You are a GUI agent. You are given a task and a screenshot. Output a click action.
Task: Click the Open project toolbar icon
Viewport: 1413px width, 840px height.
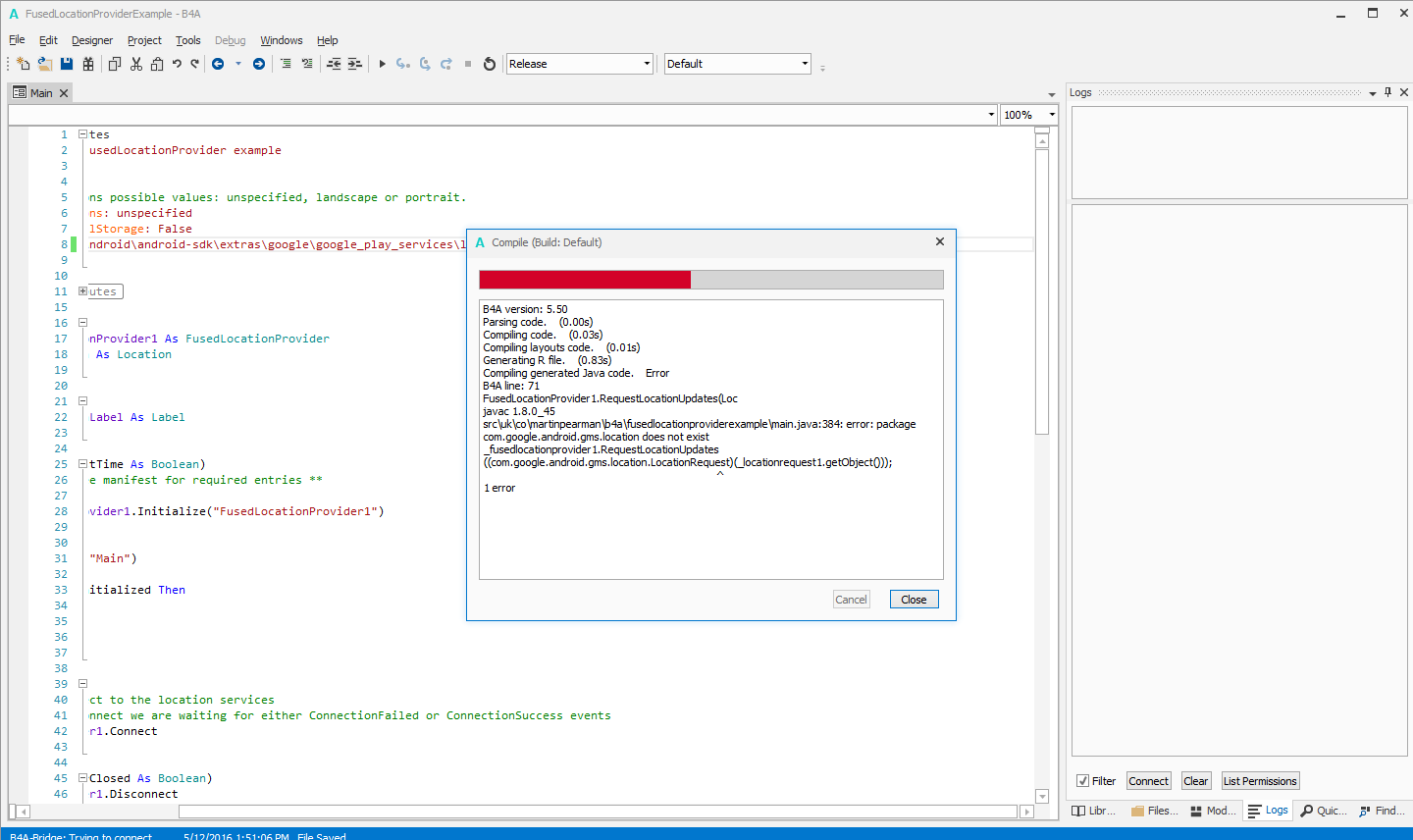tap(45, 64)
